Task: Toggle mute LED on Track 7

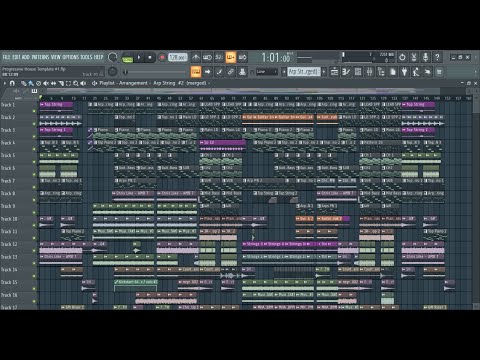Action: [34, 187]
